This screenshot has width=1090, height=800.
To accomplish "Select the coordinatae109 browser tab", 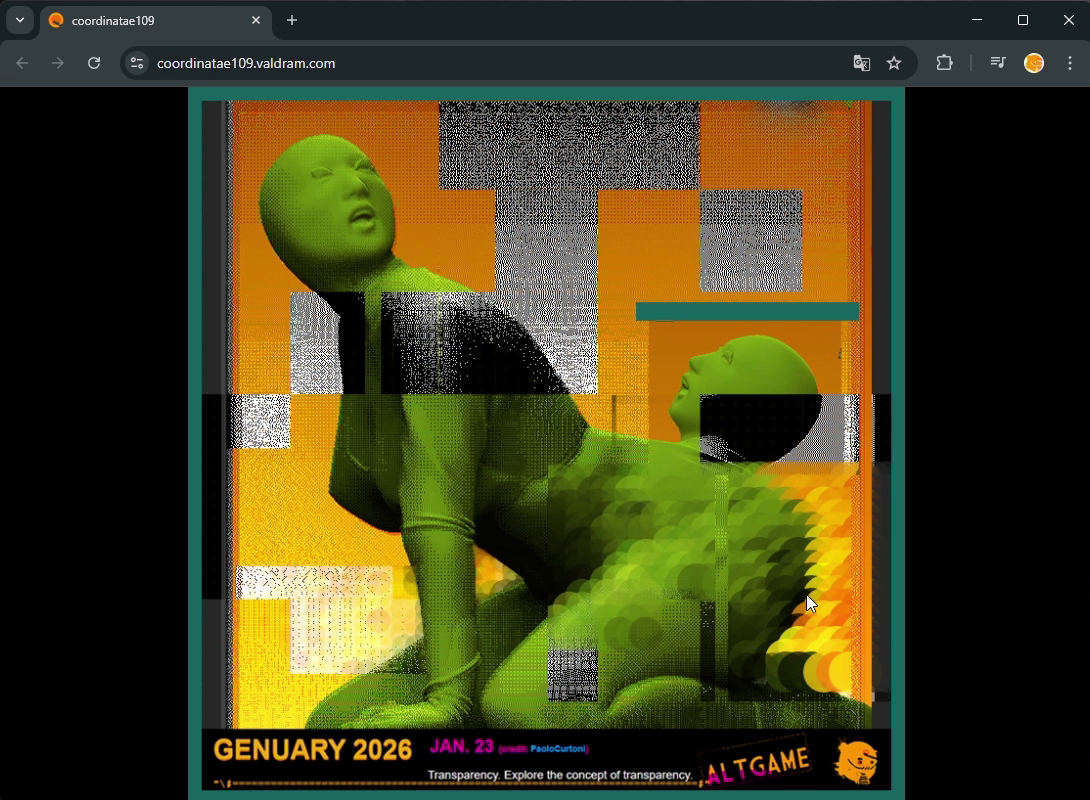I will point(150,20).
